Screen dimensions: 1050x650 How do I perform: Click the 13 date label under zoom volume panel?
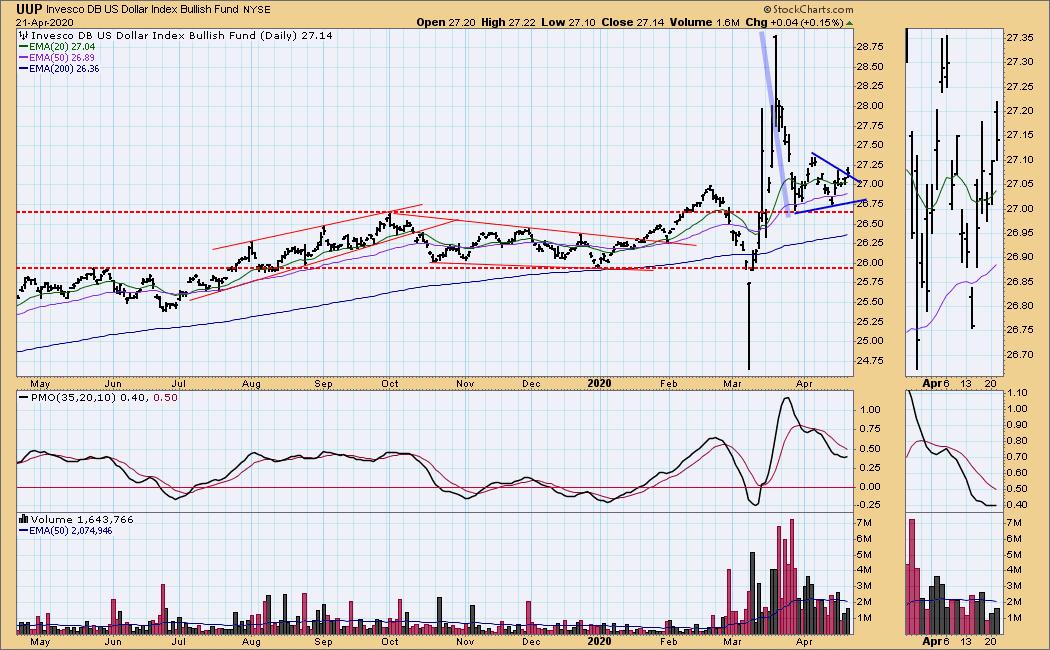966,642
